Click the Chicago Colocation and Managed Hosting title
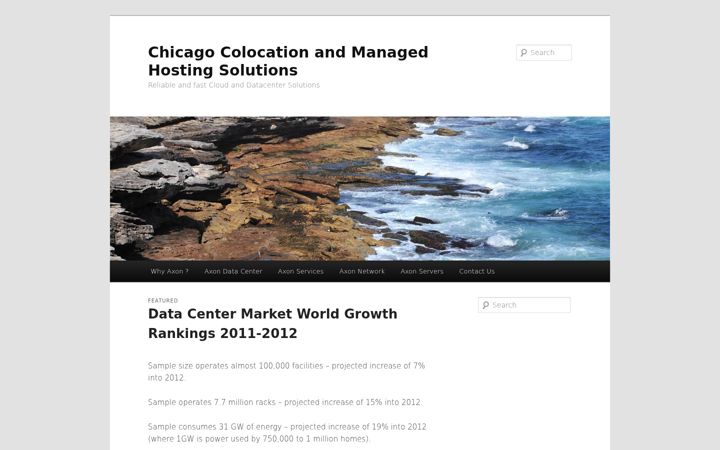 pyautogui.click(x=288, y=61)
